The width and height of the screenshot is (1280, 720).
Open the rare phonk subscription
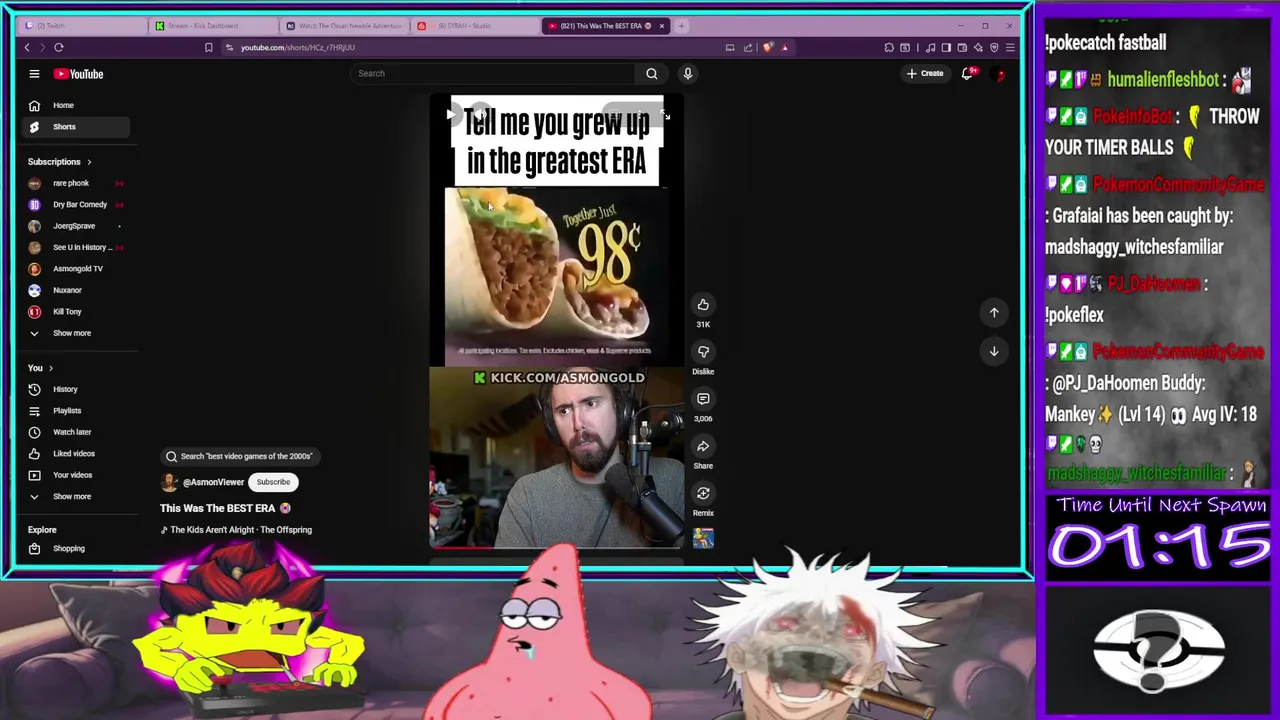click(75, 183)
